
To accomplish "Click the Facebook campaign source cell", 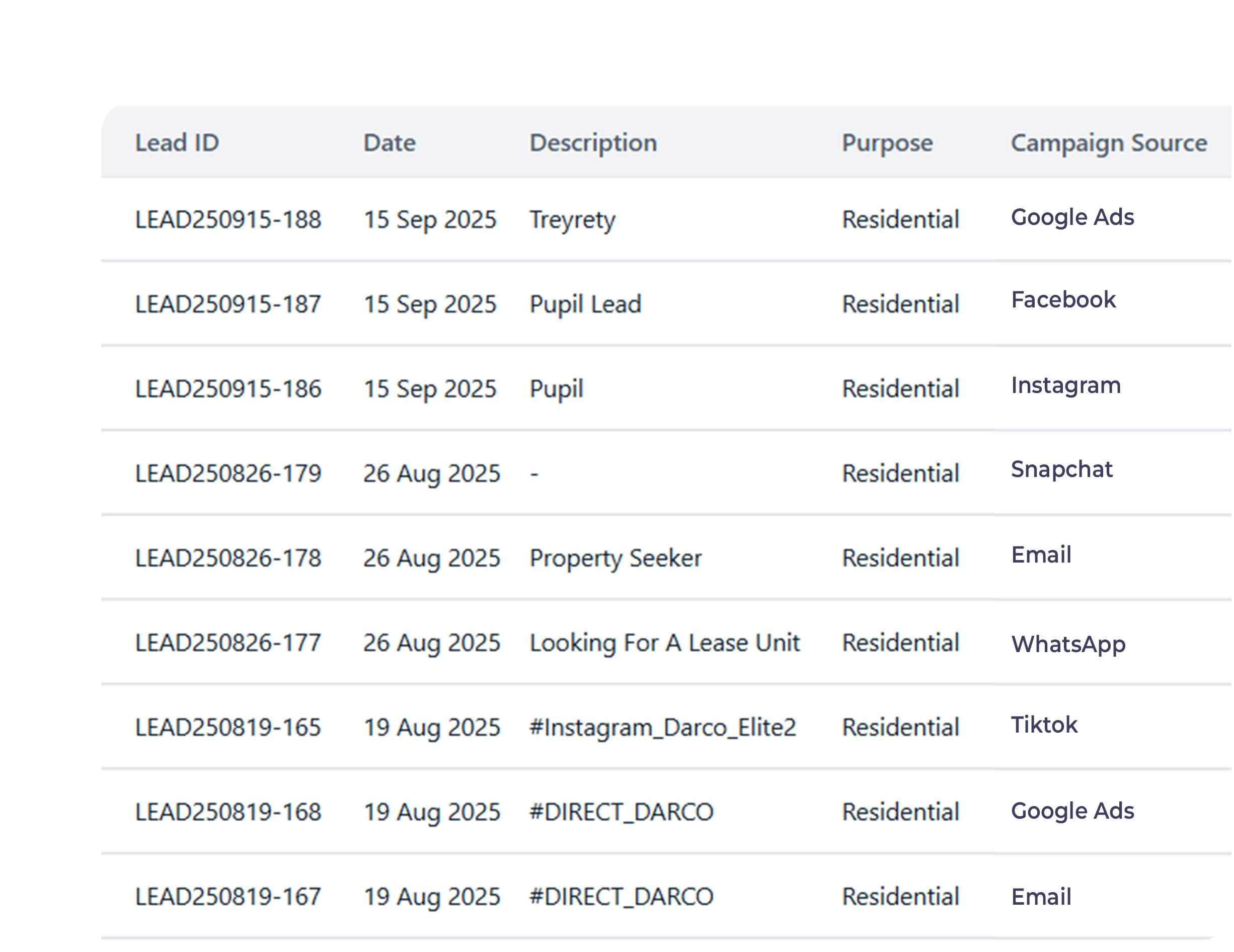I will [x=1062, y=299].
